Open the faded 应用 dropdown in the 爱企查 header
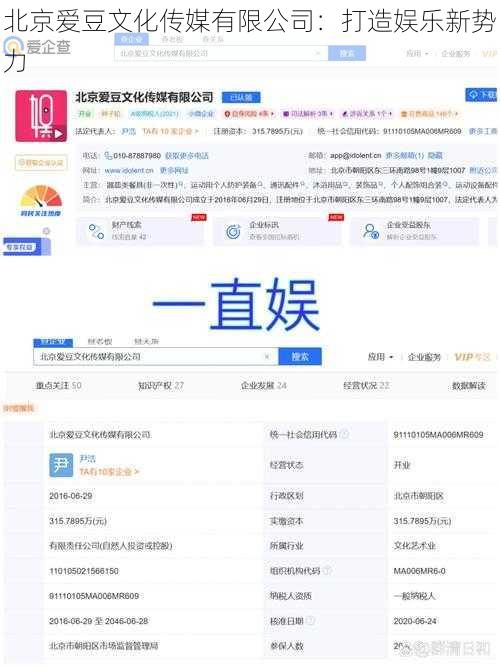Viewport: 500px width, 667px height. (x=418, y=54)
